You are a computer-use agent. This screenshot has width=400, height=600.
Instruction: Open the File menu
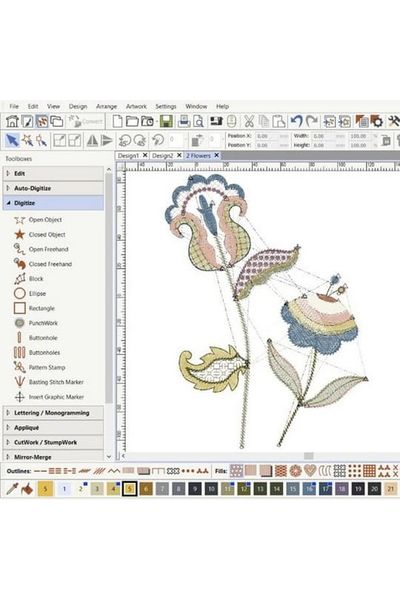[x=14, y=106]
